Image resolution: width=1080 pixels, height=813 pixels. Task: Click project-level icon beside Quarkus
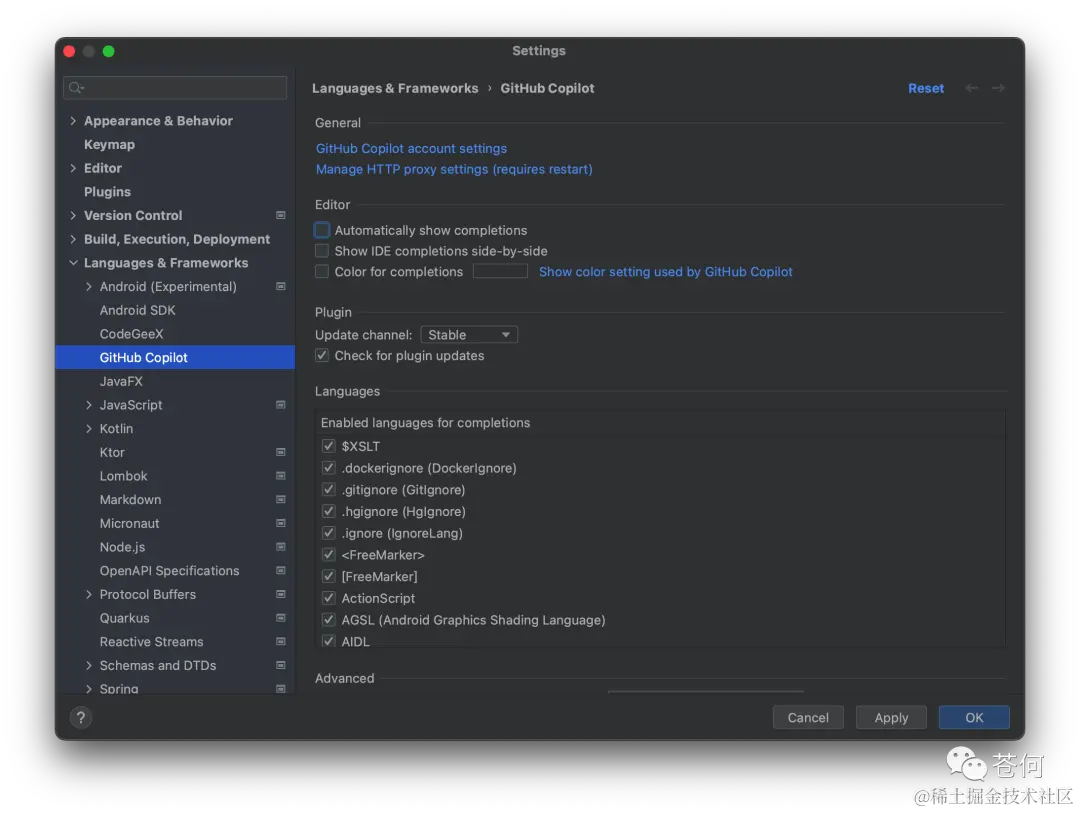281,618
